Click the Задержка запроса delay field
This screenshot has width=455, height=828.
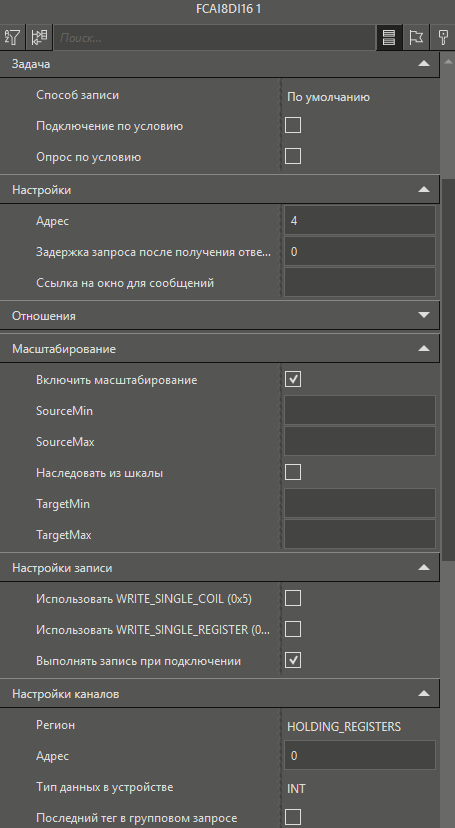(x=360, y=251)
